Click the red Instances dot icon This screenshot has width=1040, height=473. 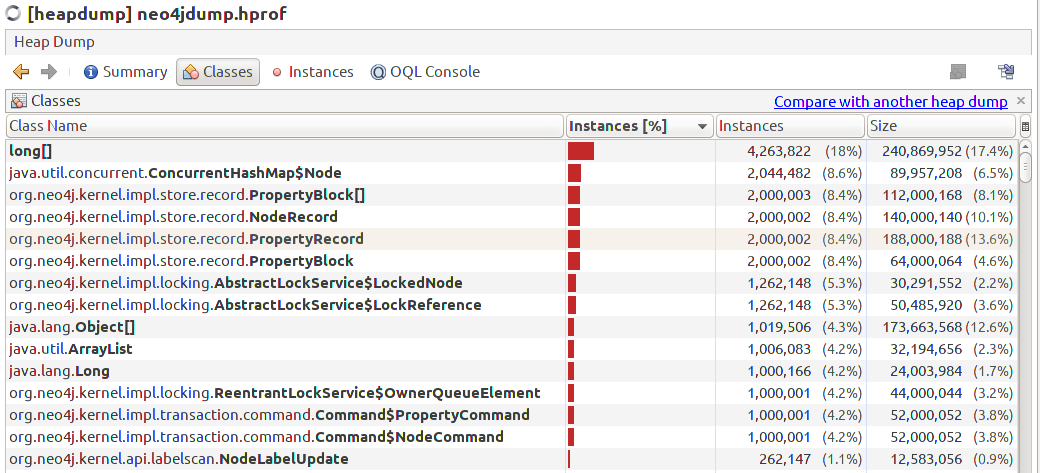point(277,72)
